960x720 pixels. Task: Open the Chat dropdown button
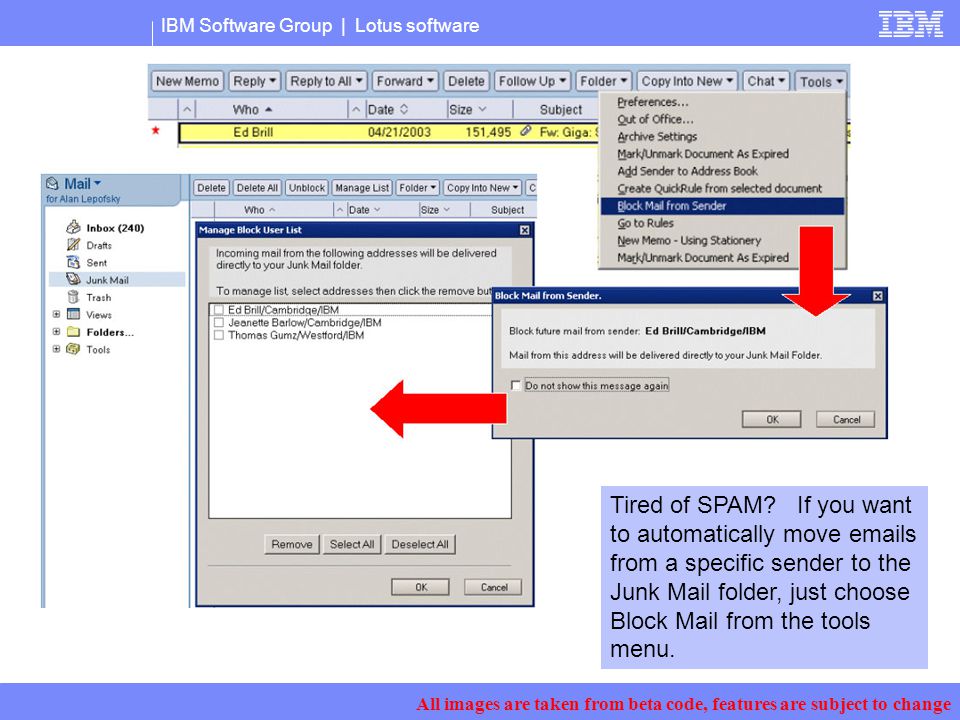(765, 81)
